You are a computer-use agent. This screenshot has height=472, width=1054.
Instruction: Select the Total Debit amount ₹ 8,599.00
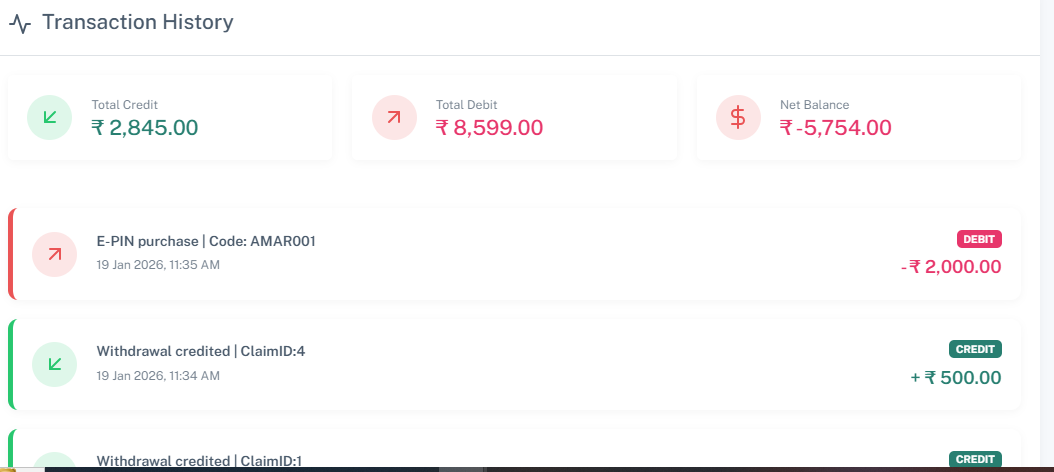point(490,128)
